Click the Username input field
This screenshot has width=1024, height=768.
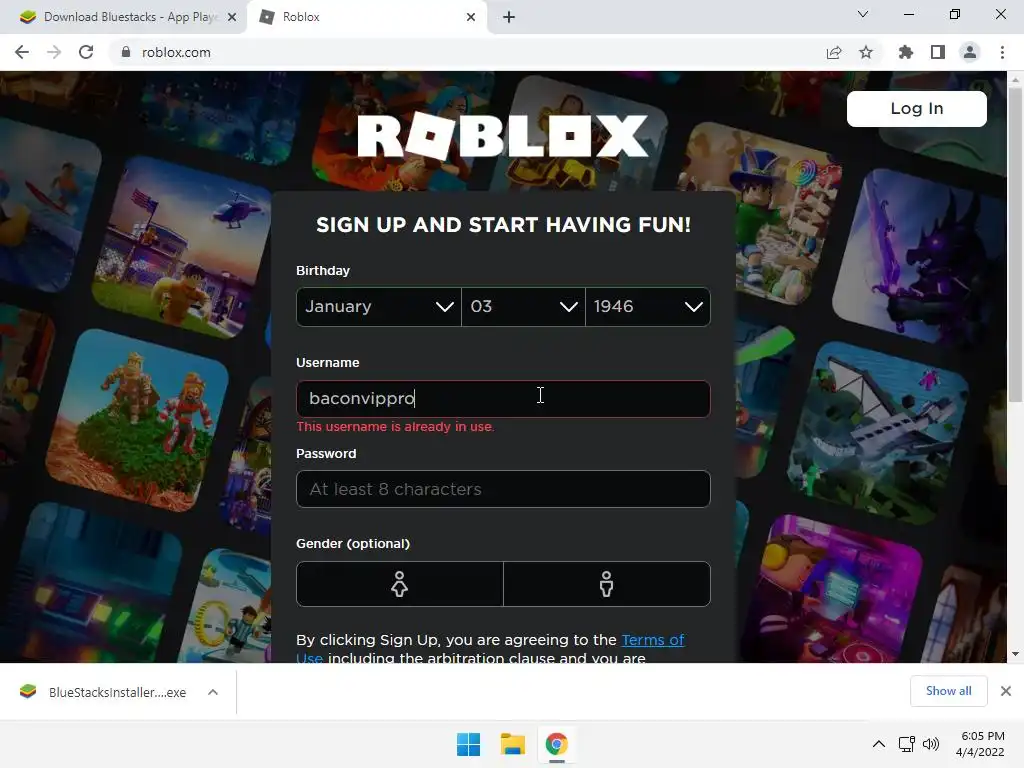click(503, 398)
